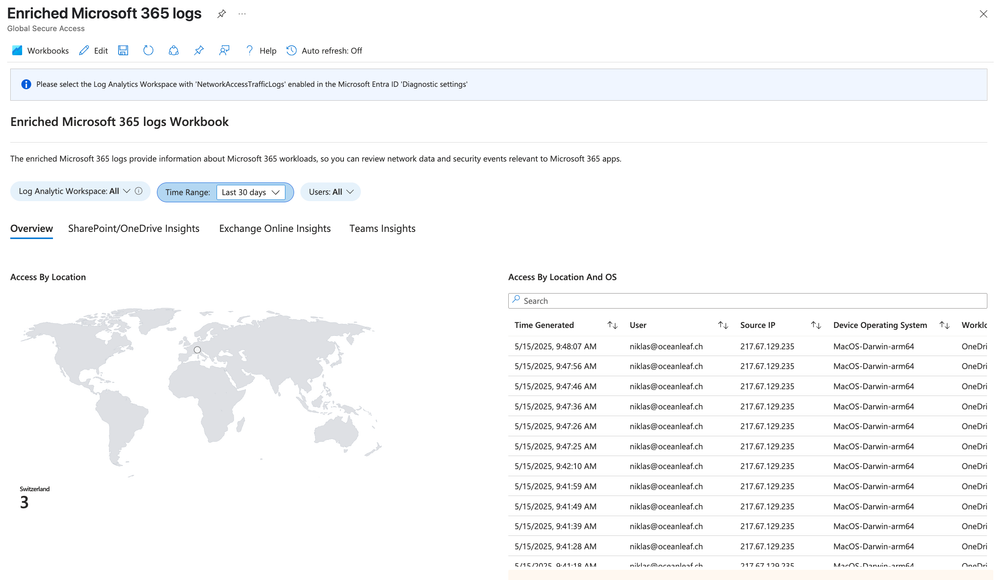Toggle sorting on Time Generated column

pyautogui.click(x=610, y=325)
